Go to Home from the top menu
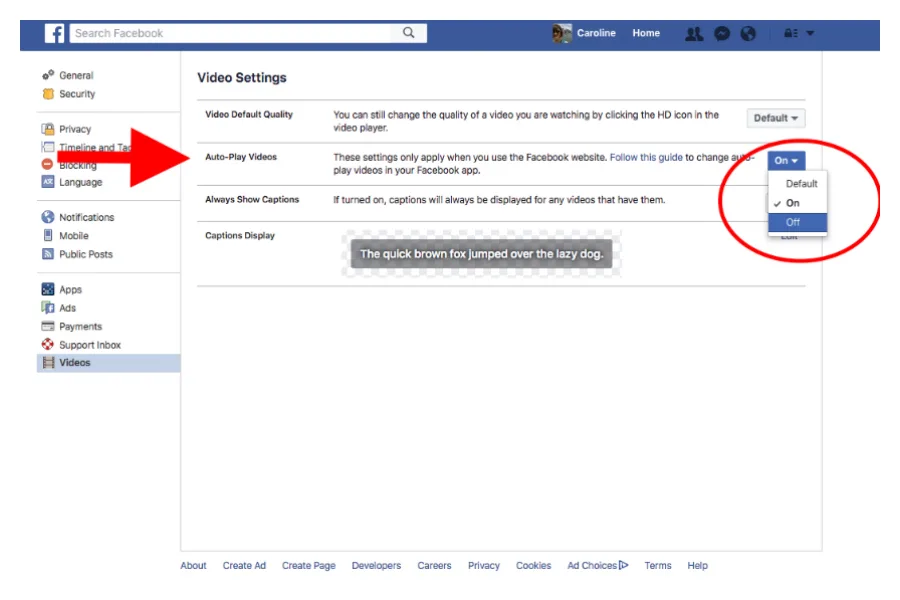The image size is (900, 600). pos(645,32)
